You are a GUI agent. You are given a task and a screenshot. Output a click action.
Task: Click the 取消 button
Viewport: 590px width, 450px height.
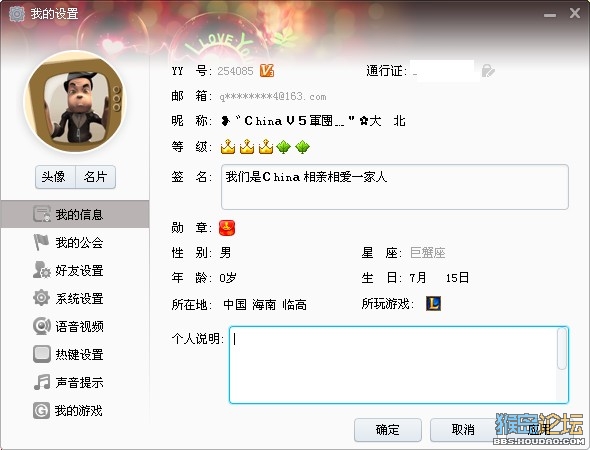[463, 430]
